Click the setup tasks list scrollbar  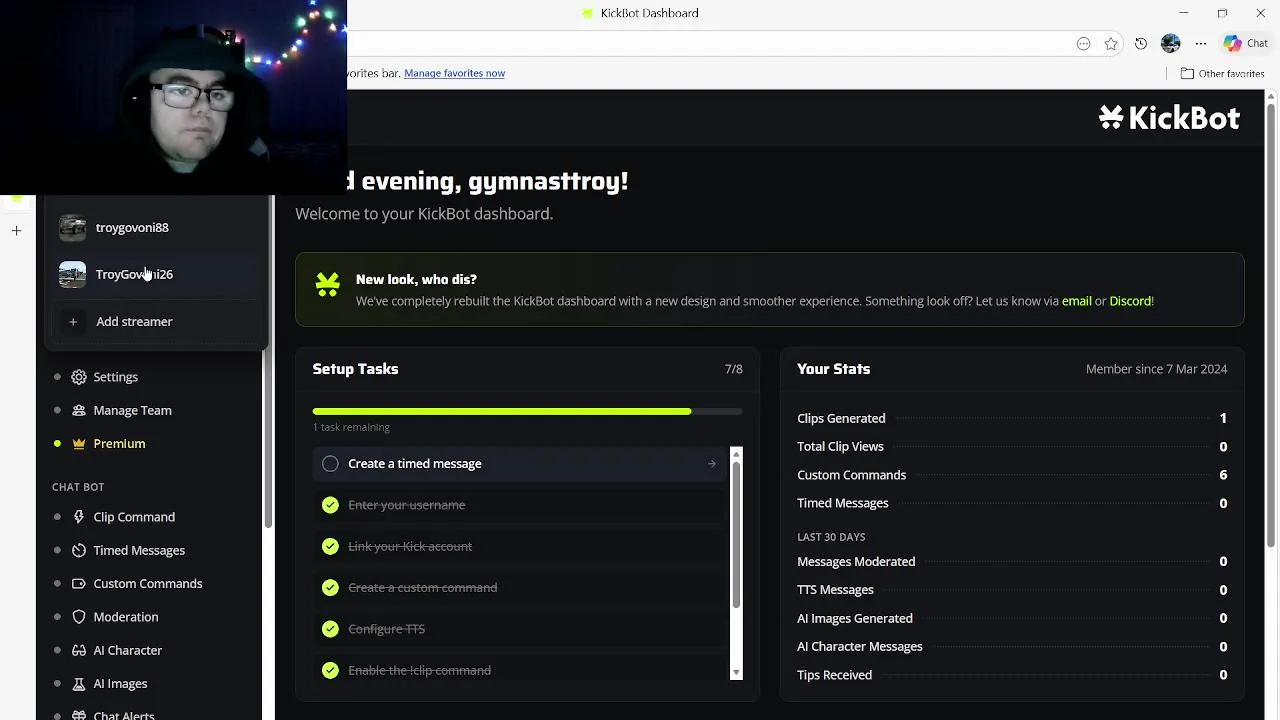(736, 536)
